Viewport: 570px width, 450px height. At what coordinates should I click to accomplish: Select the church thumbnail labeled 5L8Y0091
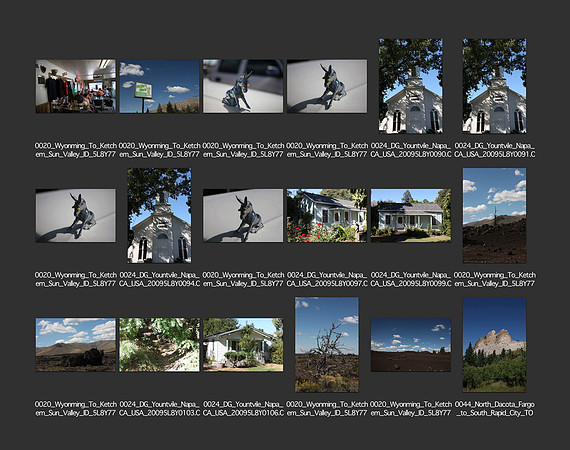pos(494,86)
